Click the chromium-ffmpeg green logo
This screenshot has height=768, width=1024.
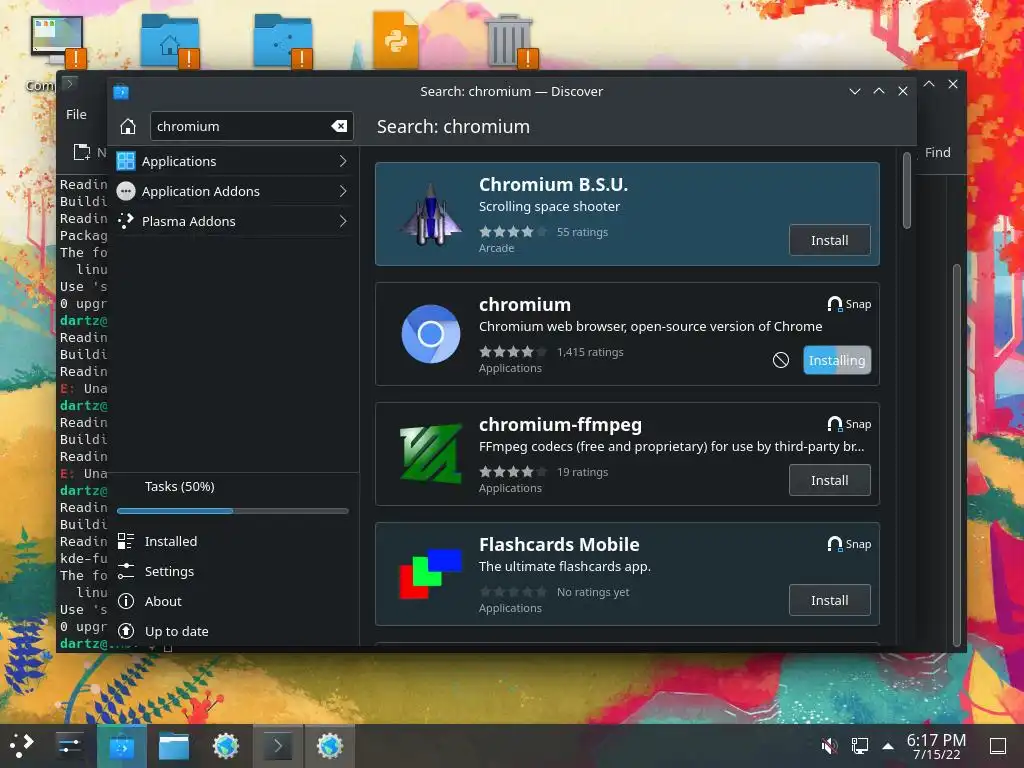430,454
